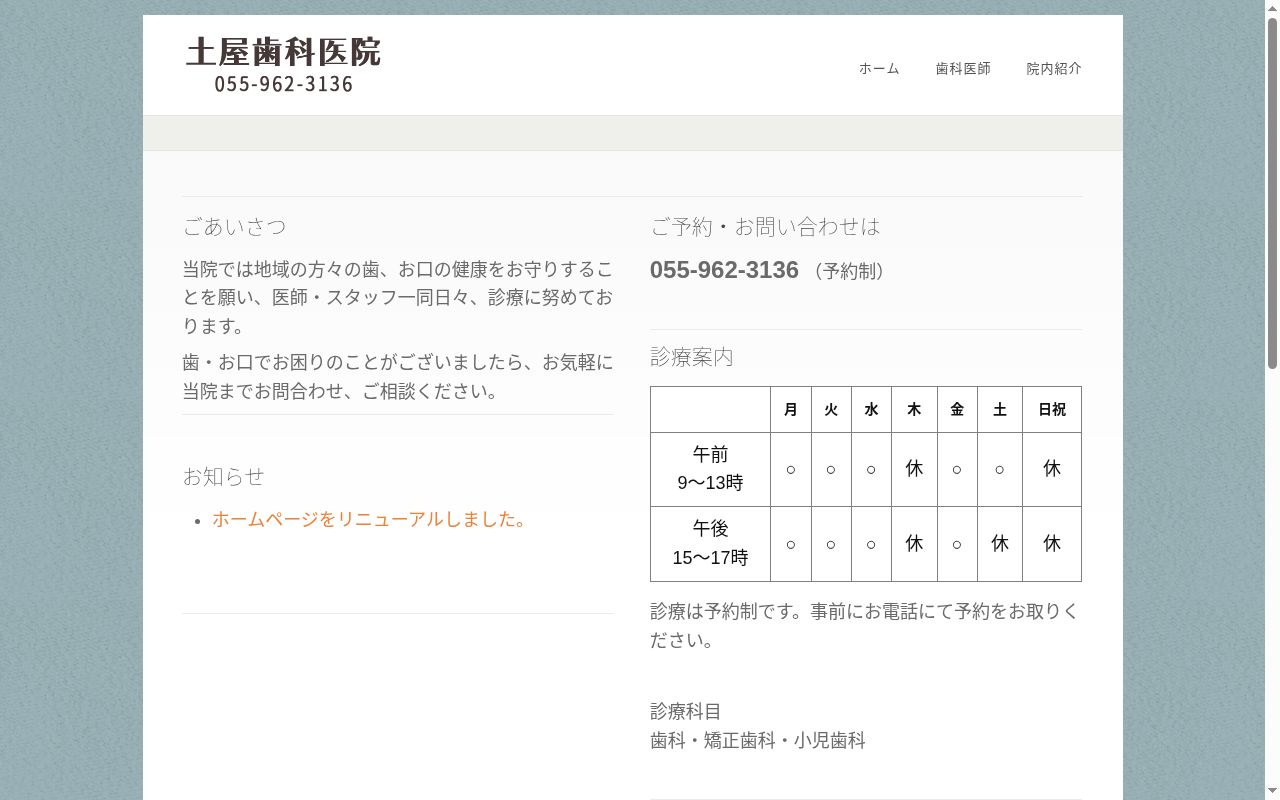Select the 火 column header

[x=831, y=409]
